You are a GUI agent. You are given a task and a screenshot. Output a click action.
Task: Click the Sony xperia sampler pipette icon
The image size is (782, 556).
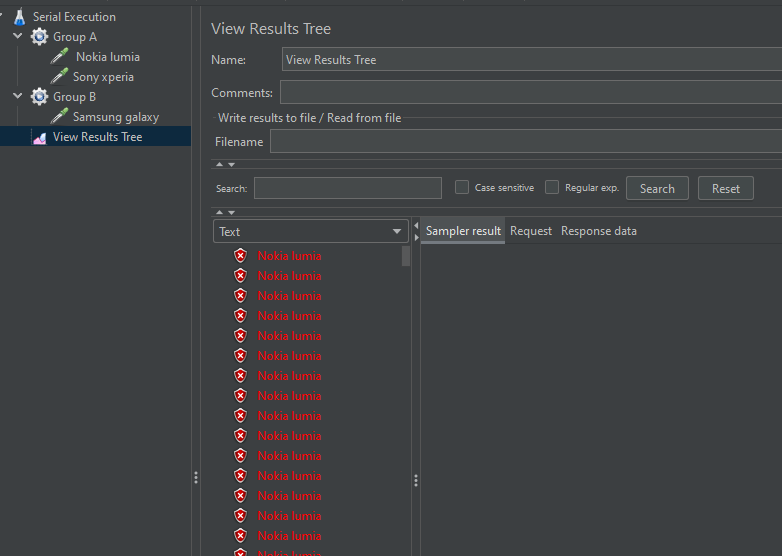tap(59, 77)
